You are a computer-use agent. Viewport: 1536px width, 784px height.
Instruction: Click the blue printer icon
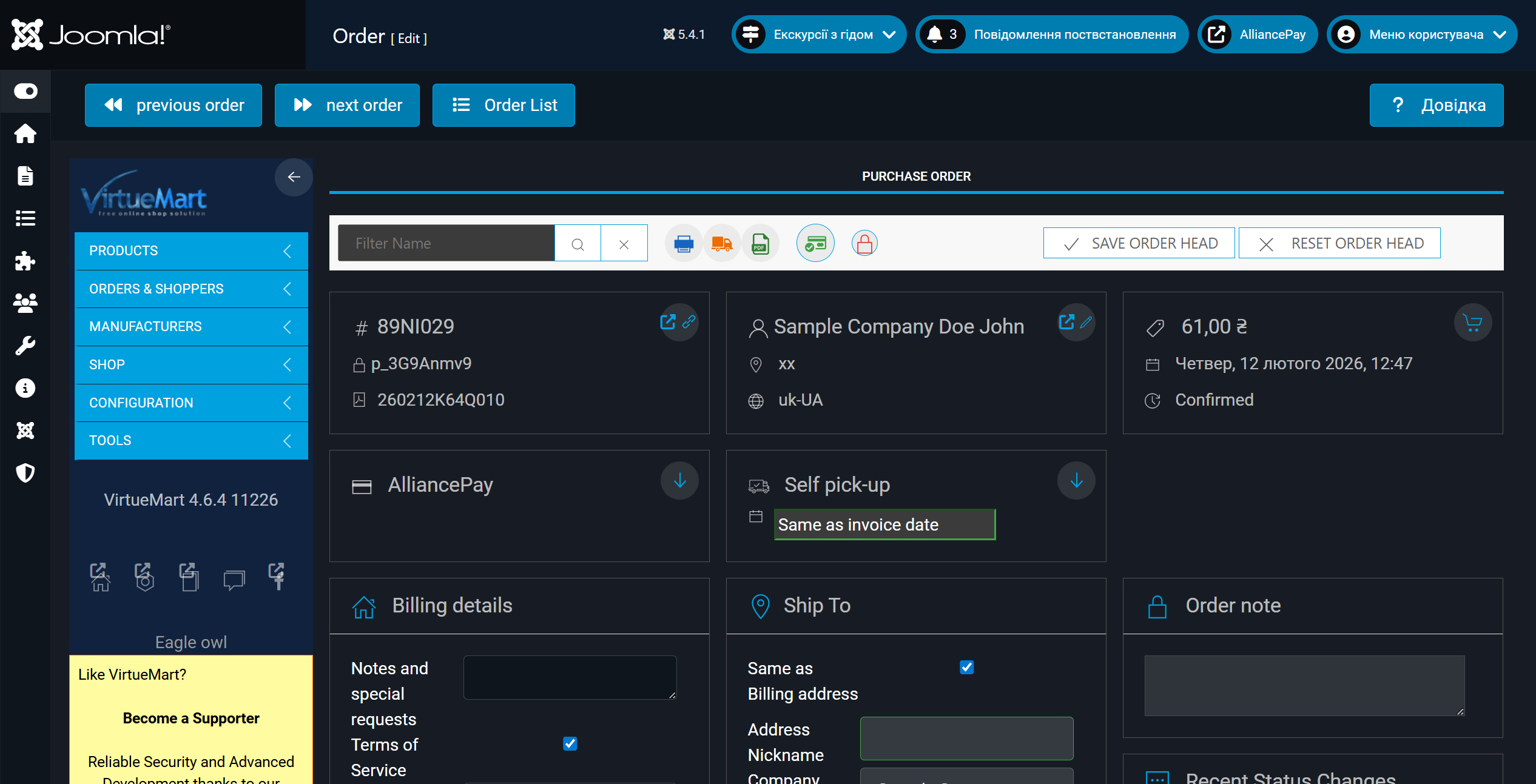coord(684,243)
